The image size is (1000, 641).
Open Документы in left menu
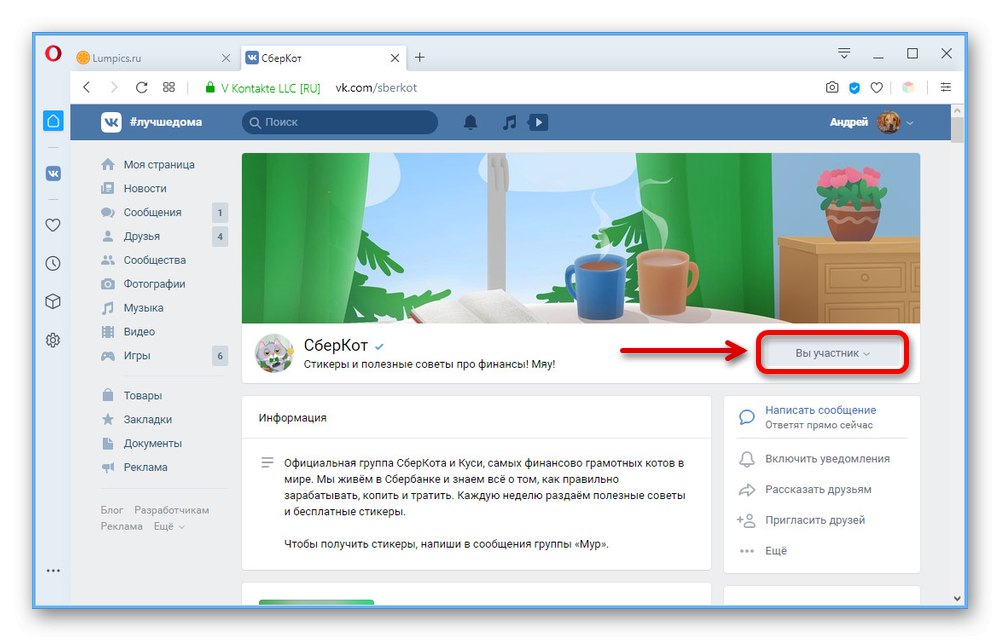point(152,443)
